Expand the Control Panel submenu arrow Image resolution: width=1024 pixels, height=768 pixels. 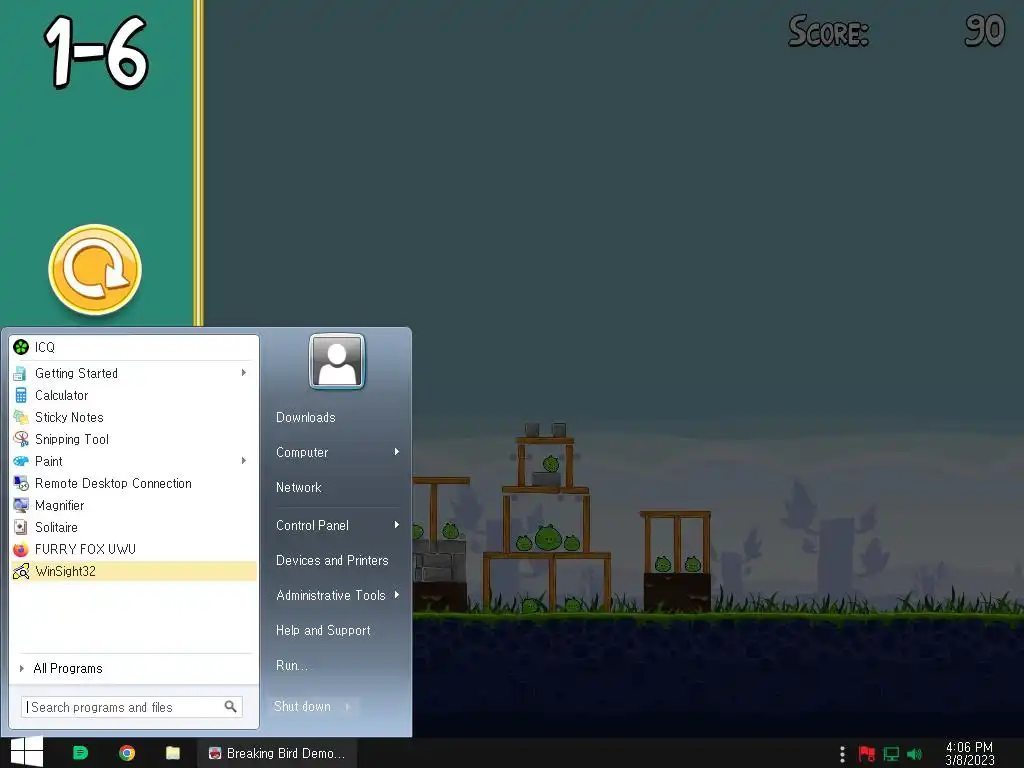pos(396,525)
